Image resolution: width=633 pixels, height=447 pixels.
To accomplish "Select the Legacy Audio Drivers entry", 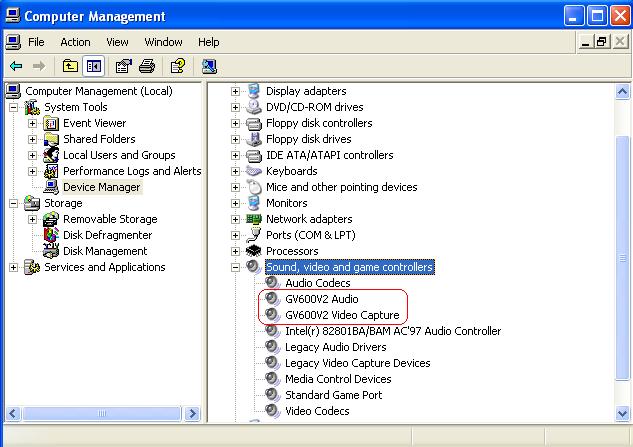I will click(335, 347).
